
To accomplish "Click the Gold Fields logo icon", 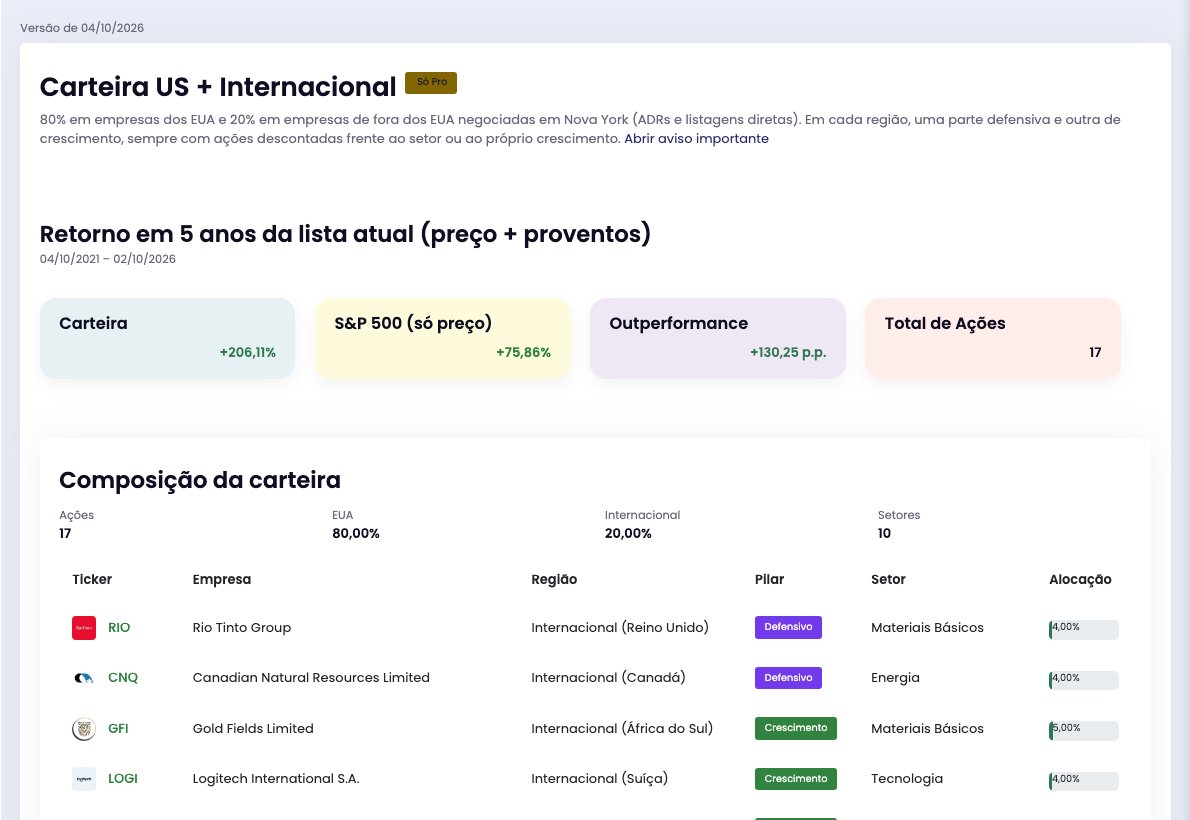I will [x=83, y=729].
